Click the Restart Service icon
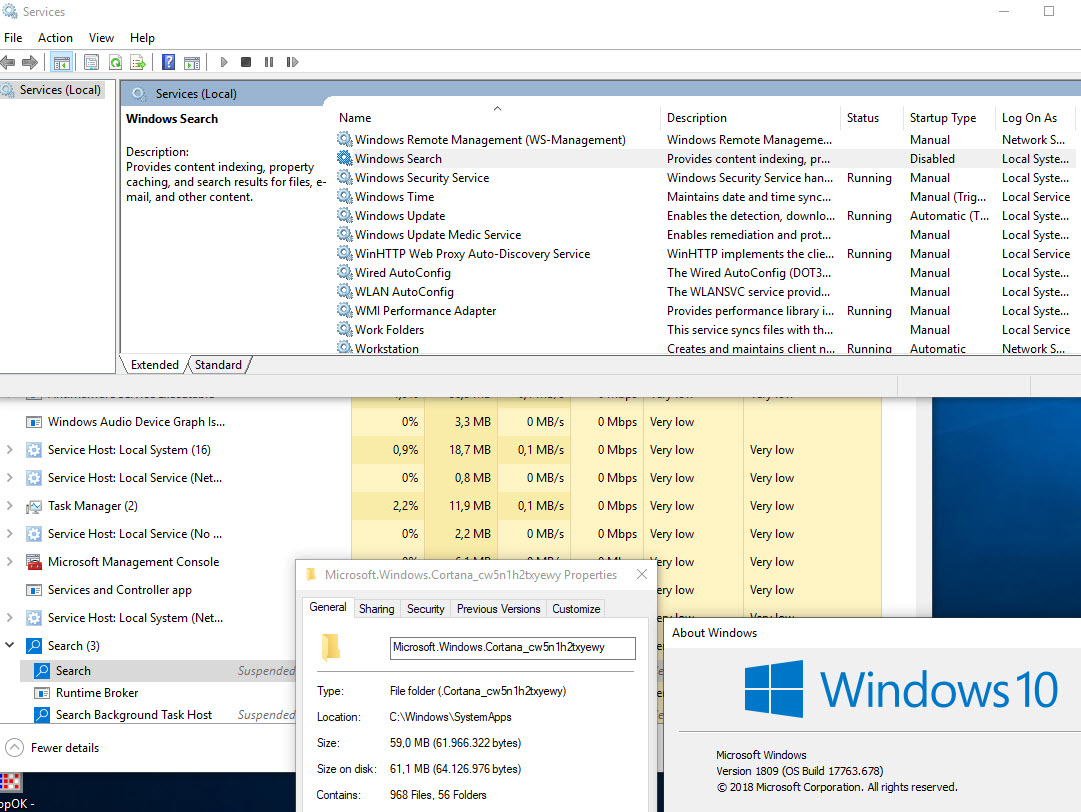 [x=292, y=63]
